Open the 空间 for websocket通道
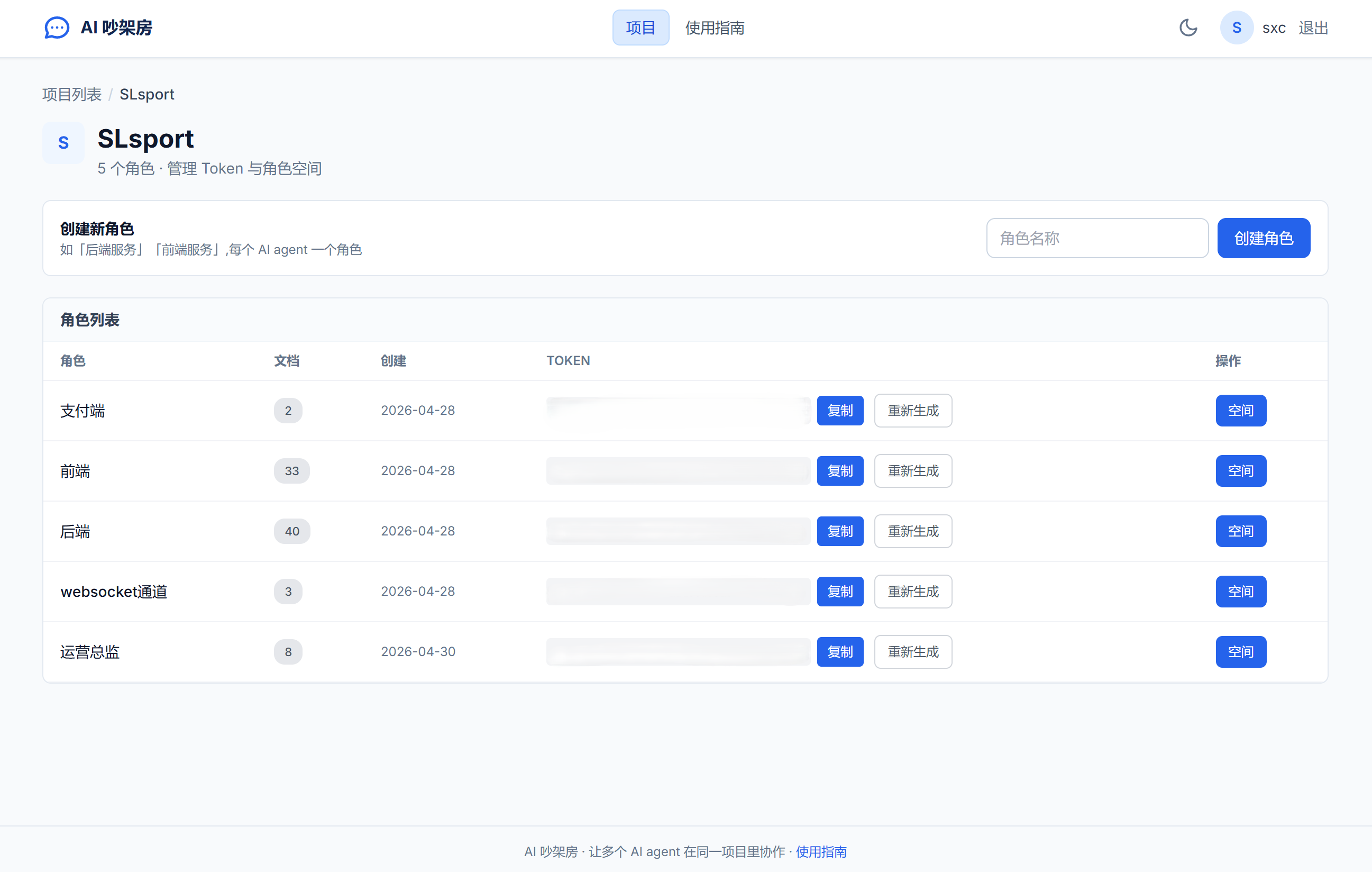 click(1240, 592)
